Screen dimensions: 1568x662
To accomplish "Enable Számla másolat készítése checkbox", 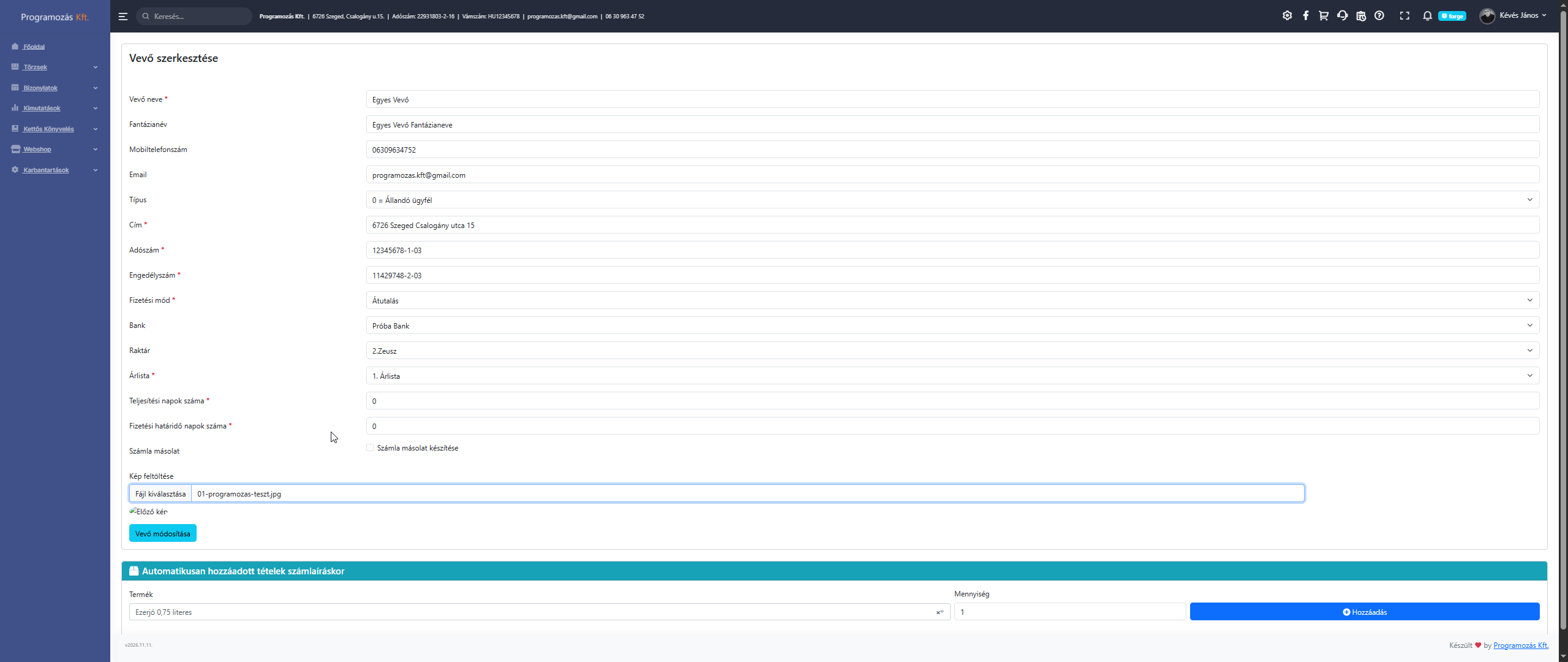I will point(370,448).
